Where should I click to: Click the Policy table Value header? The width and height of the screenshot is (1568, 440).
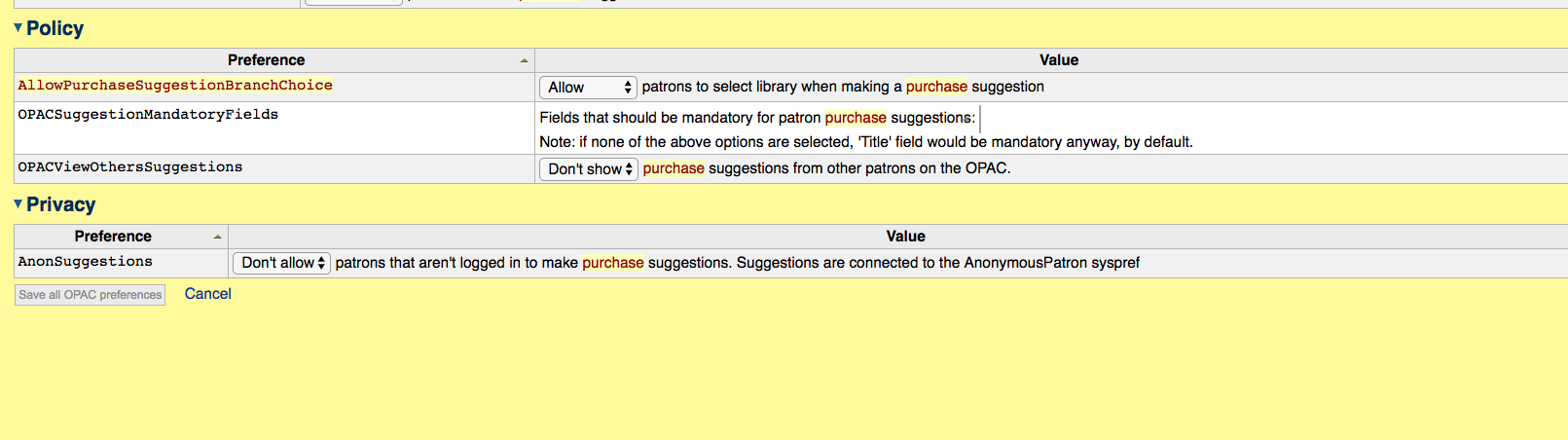tap(1058, 60)
